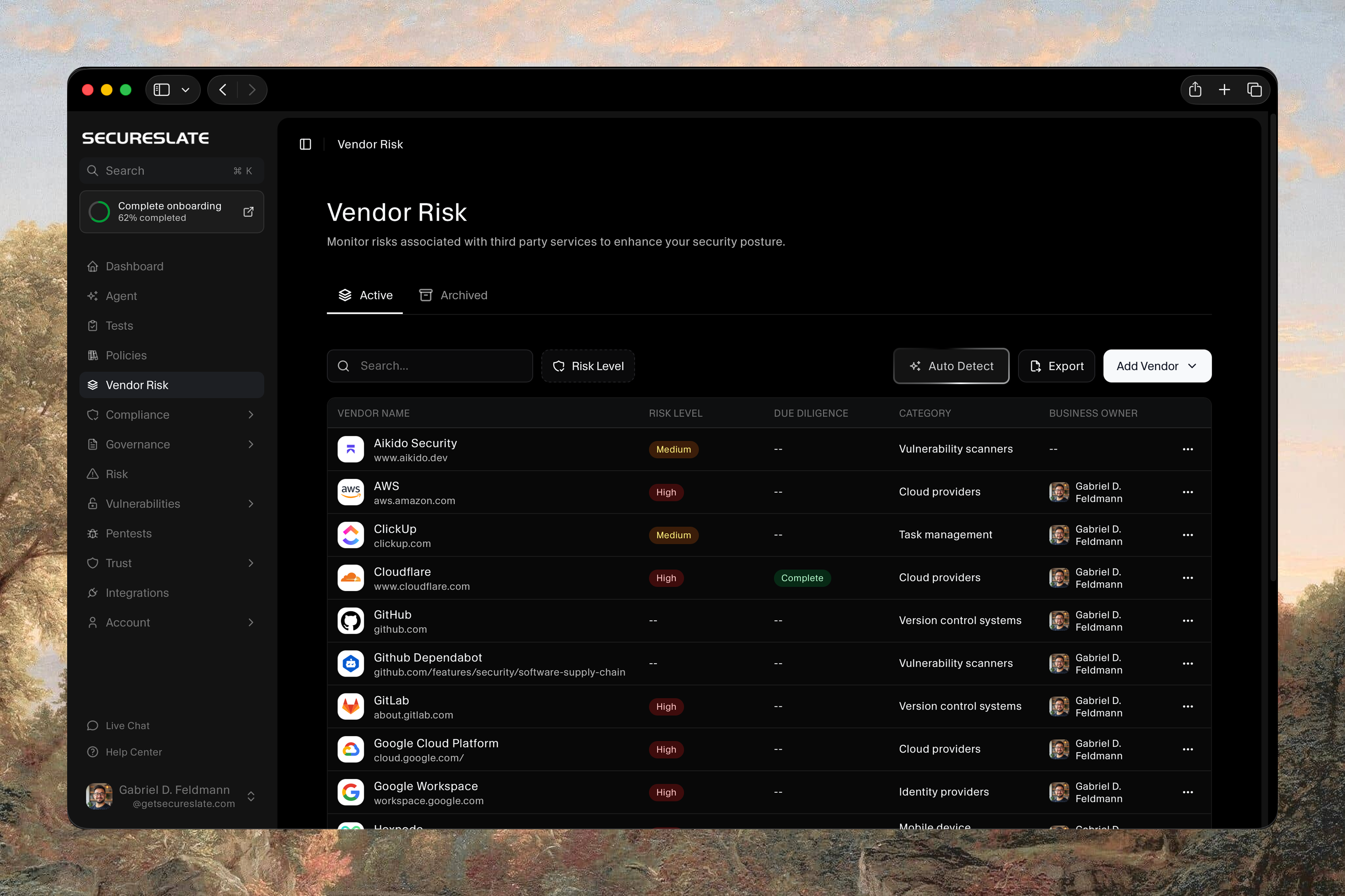Open Github Dependabot row options menu
Viewport: 1345px width, 896px height.
click(1188, 663)
